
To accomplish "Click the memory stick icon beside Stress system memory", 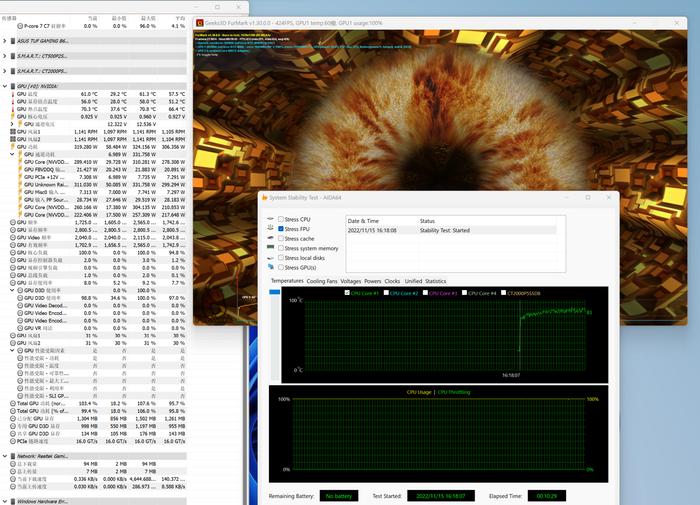I will 270,247.
